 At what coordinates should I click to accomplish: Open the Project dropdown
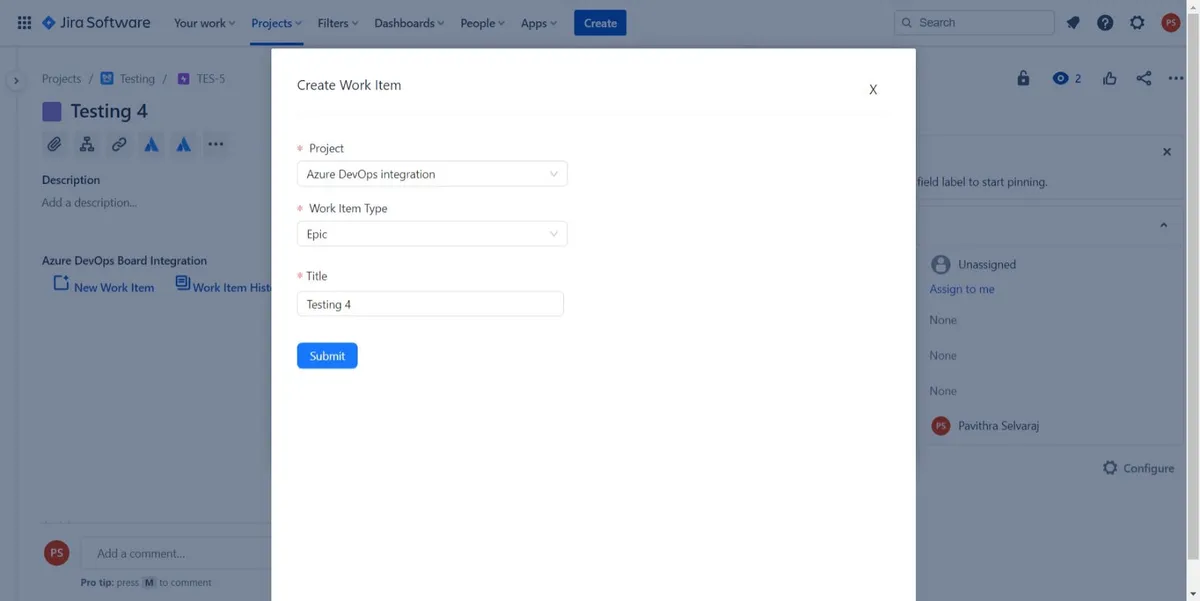click(432, 174)
